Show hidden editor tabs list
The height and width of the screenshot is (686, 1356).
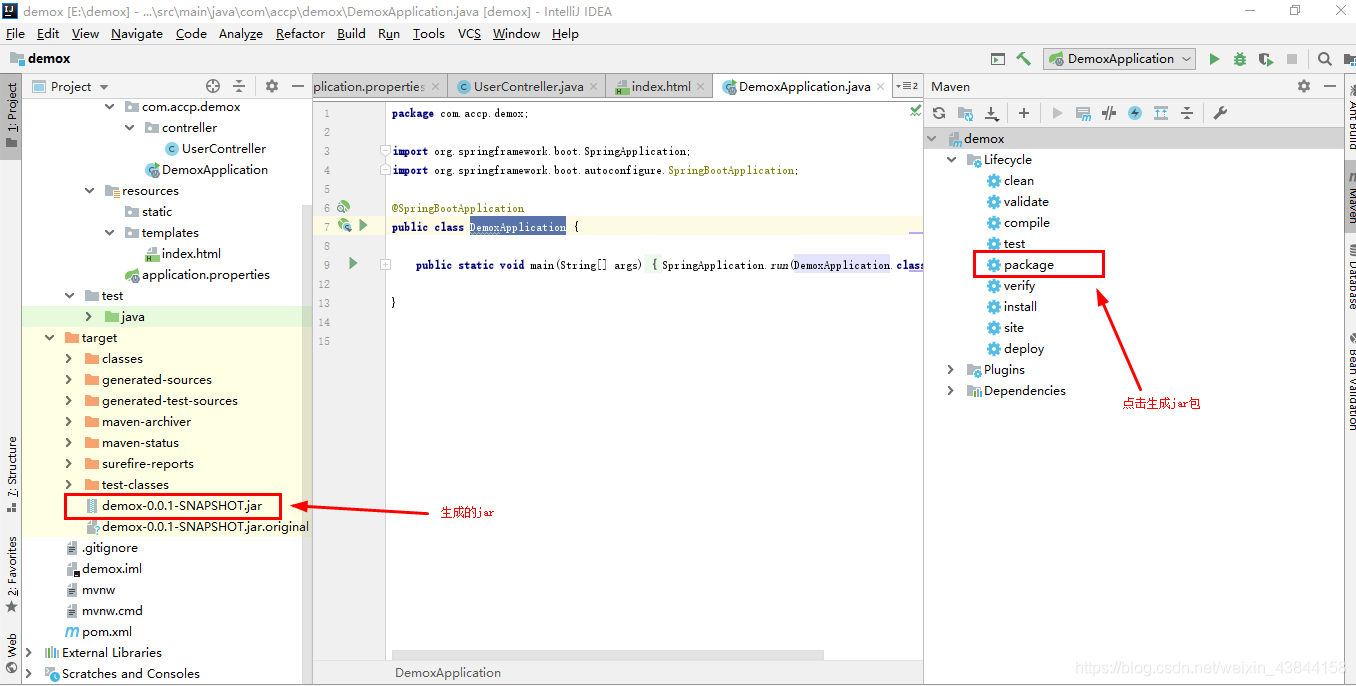[907, 86]
